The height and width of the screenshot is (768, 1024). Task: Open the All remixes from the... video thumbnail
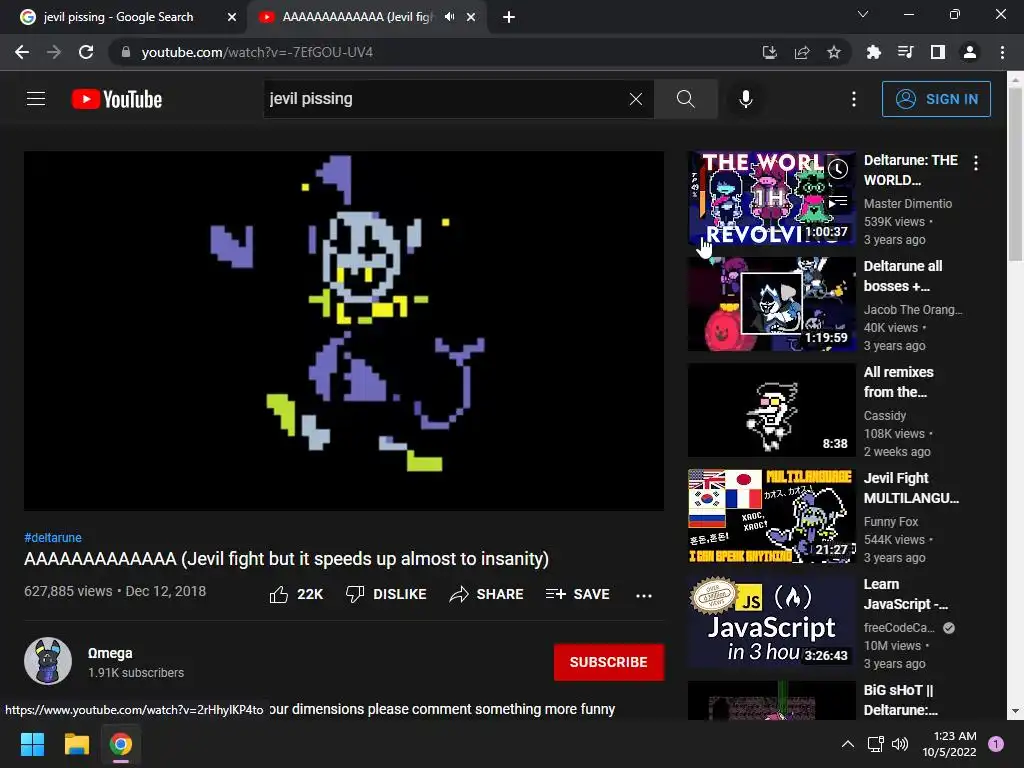[x=772, y=409]
